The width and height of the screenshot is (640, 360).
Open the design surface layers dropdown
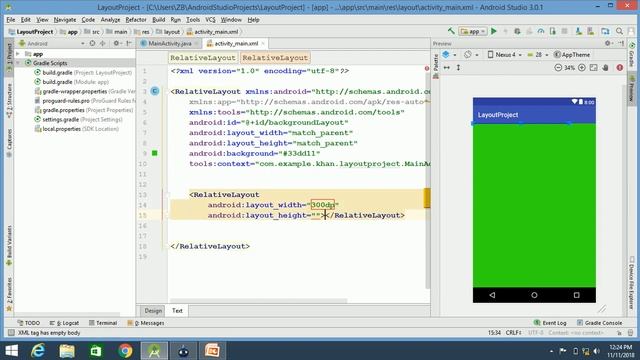pos(449,55)
